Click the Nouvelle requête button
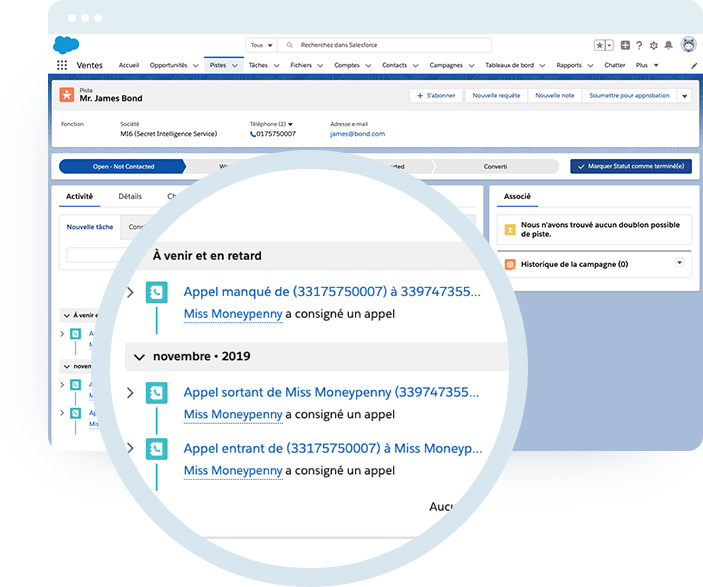Screen dimensions: 703x587 [x=496, y=96]
